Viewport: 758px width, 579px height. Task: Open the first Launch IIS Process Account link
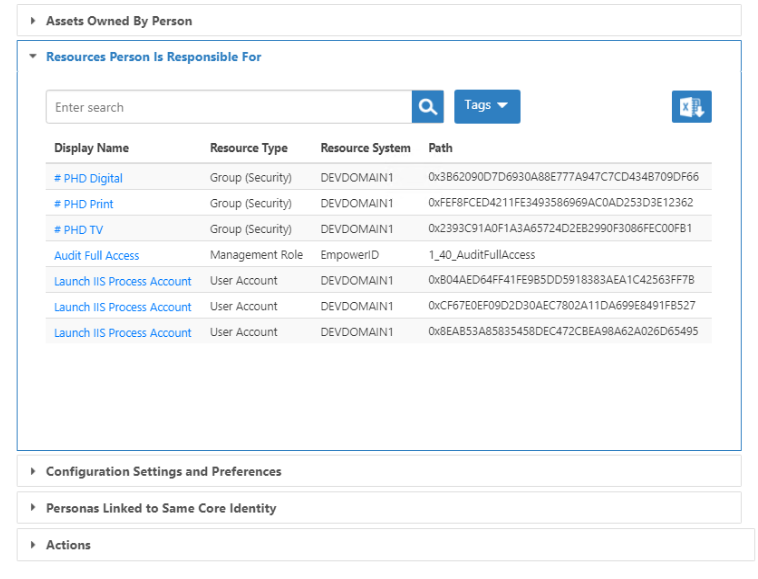pyautogui.click(x=122, y=282)
